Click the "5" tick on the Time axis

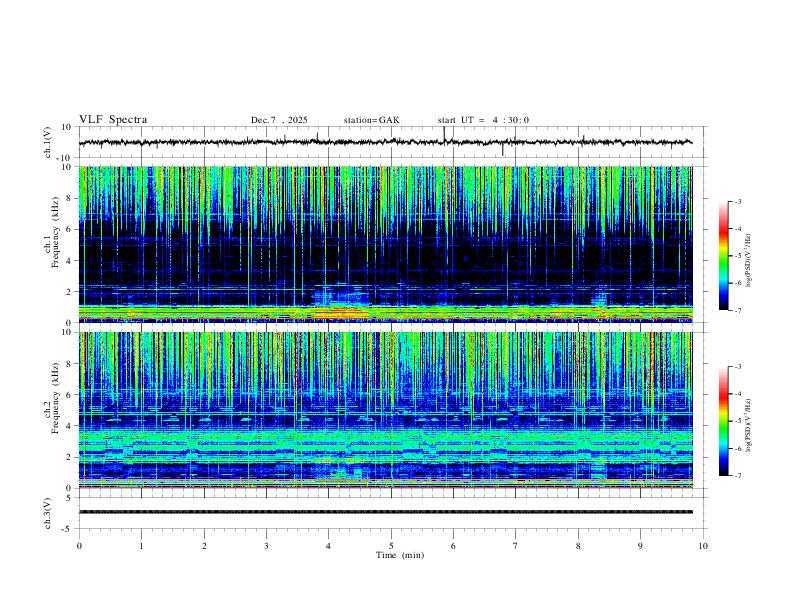[x=391, y=546]
